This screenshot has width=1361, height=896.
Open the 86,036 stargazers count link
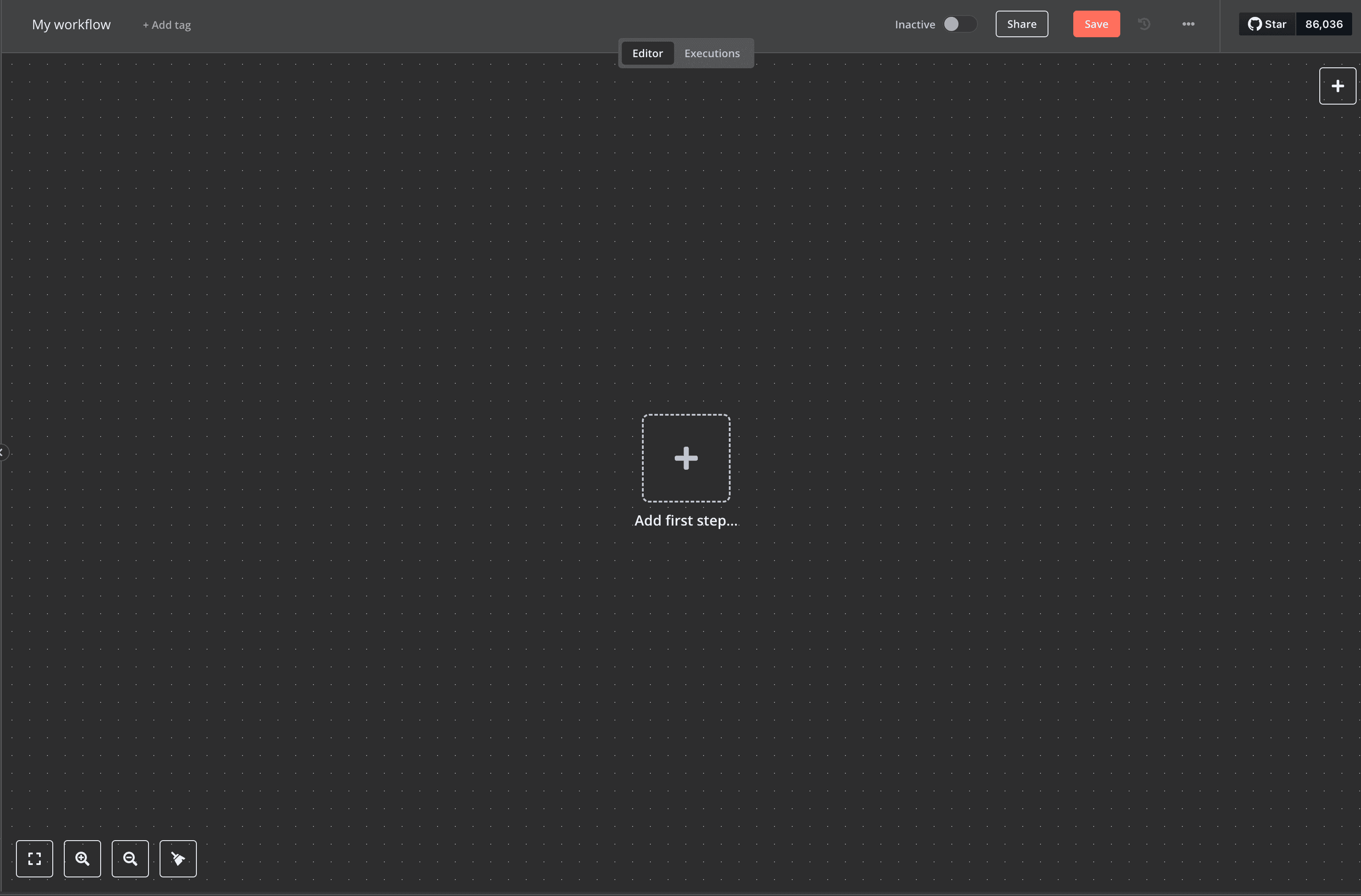pos(1323,24)
